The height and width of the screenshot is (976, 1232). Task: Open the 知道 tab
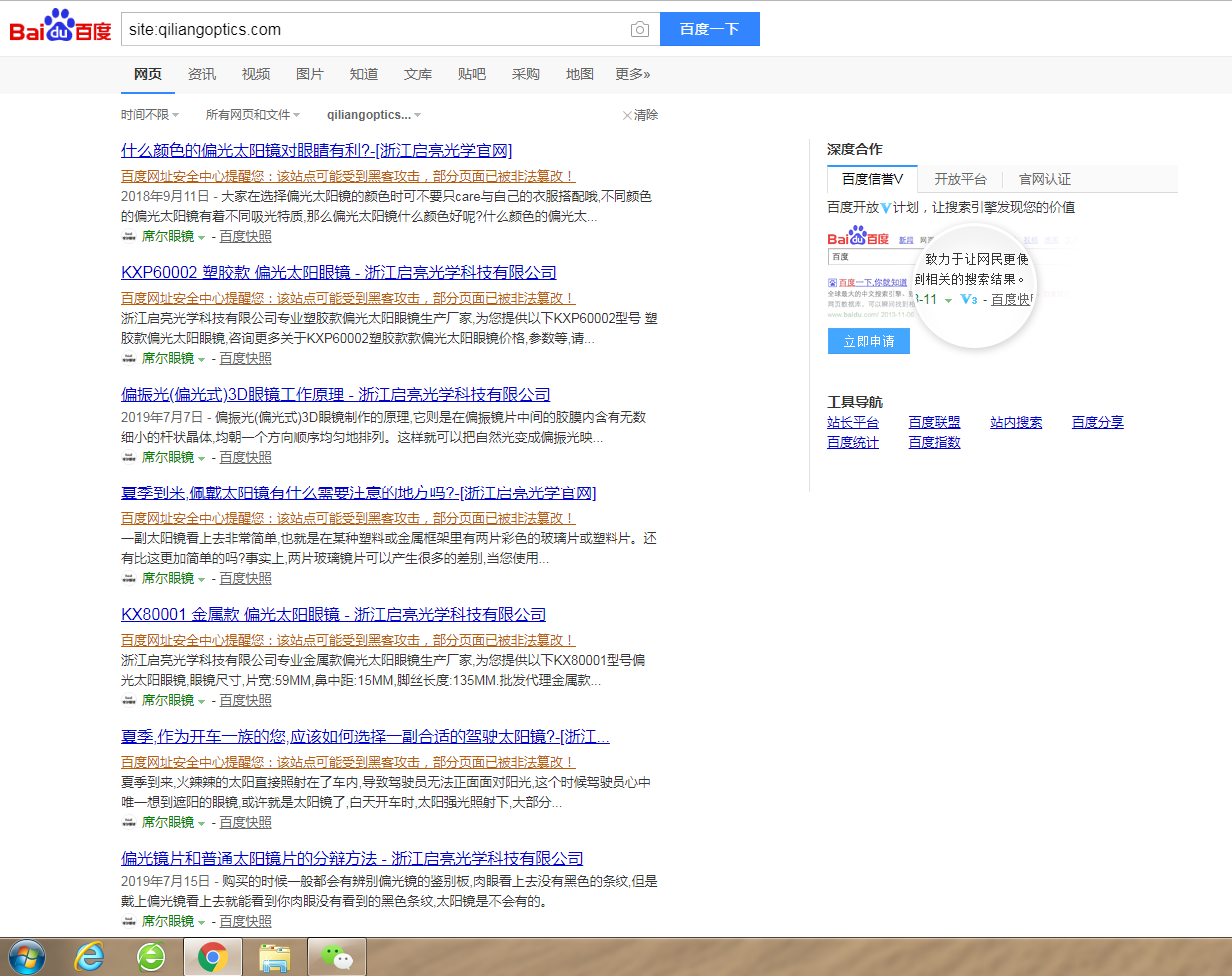point(364,74)
